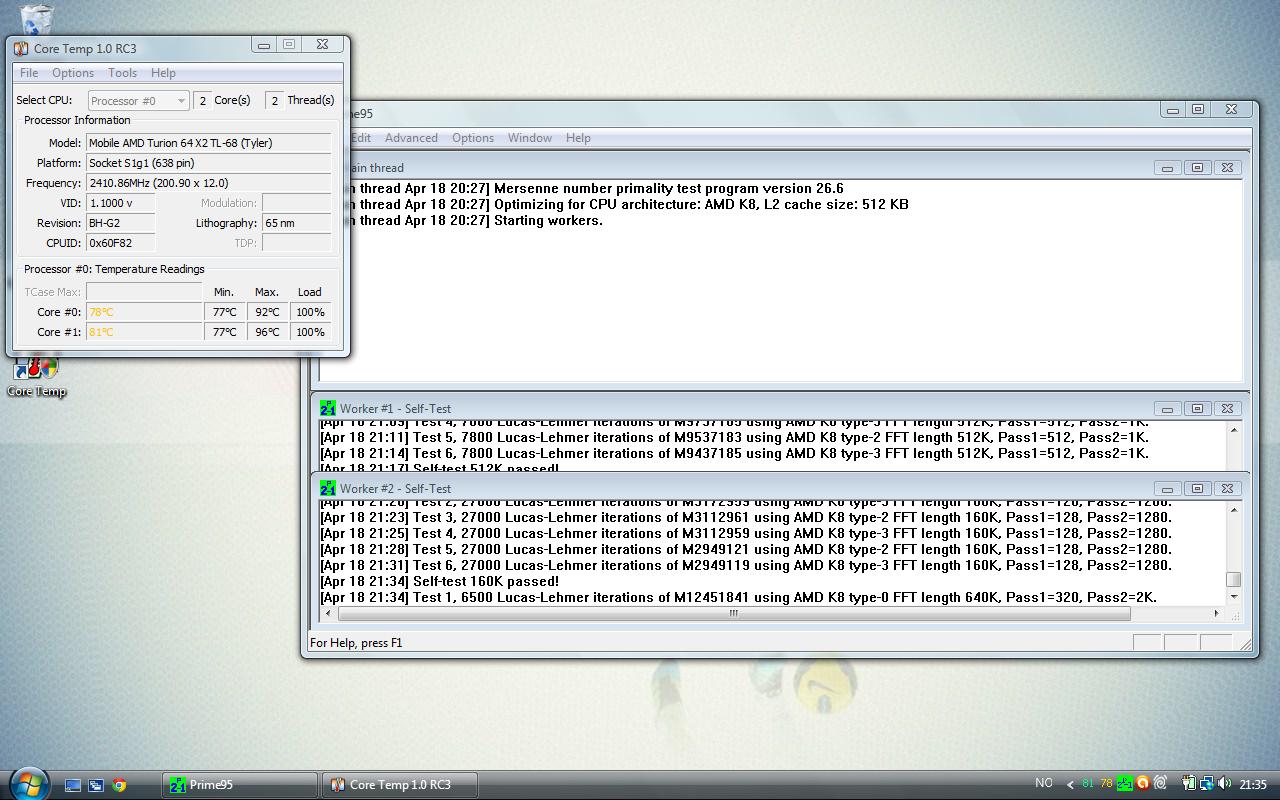Open the Help menu in Core Temp
Screen dimensions: 1280x800
(163, 73)
